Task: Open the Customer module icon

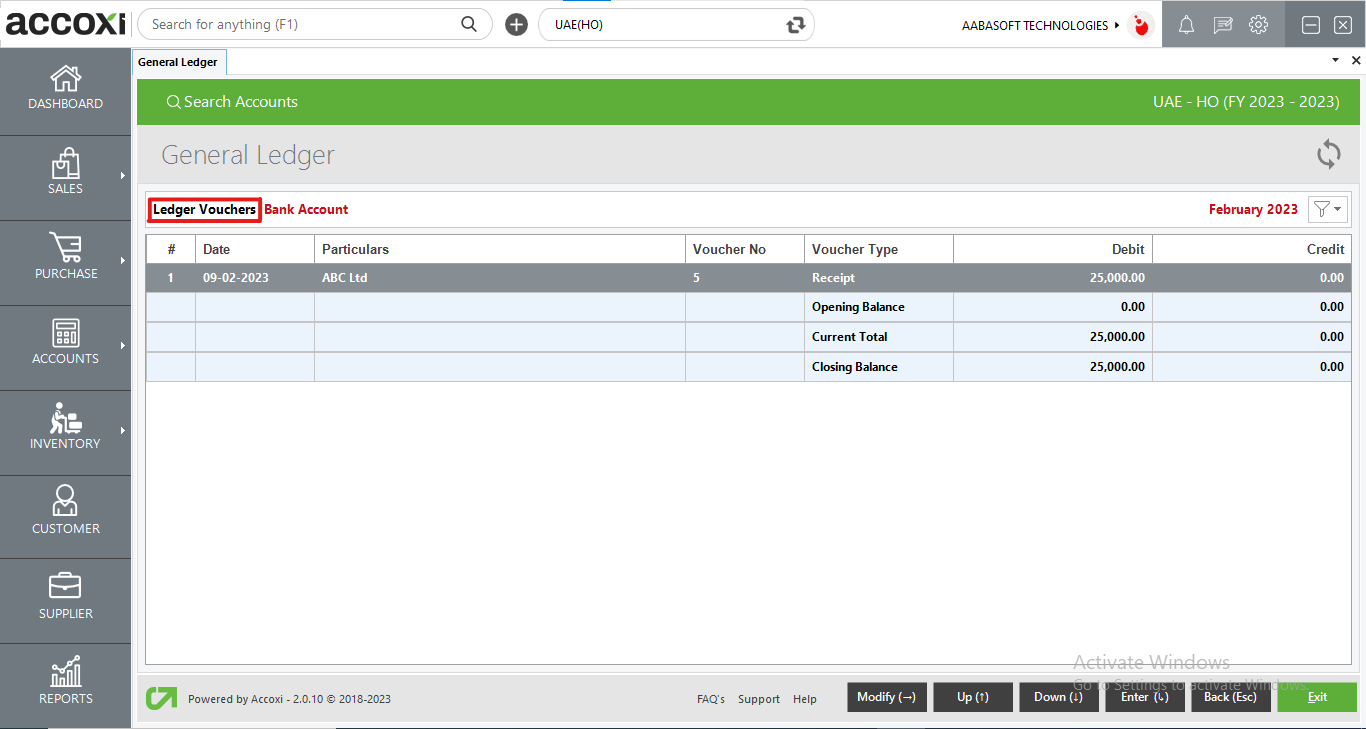Action: [x=65, y=502]
